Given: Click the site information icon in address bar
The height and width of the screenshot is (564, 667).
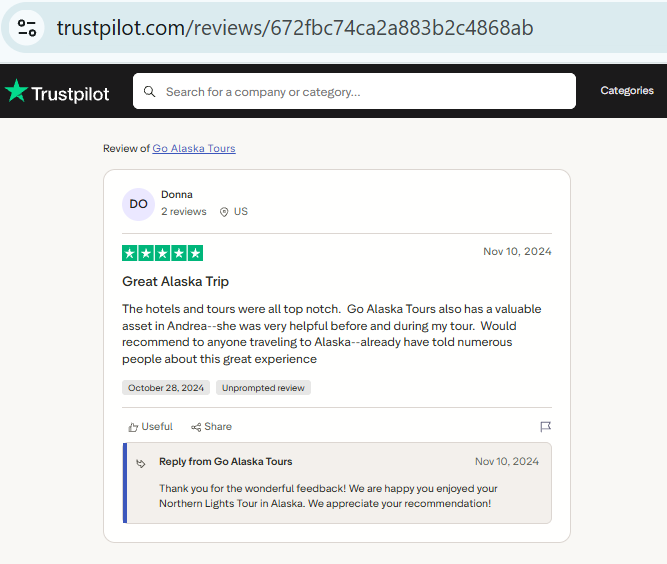Looking at the screenshot, I should pos(27,28).
